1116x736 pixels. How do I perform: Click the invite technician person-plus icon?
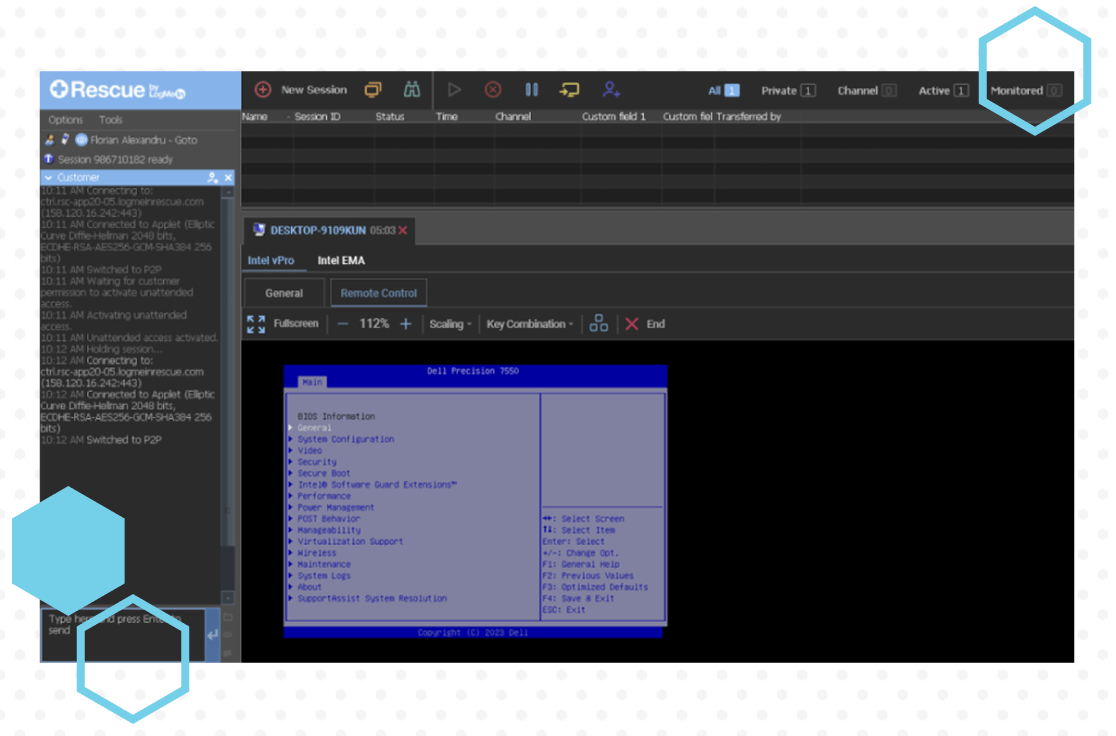click(x=611, y=90)
